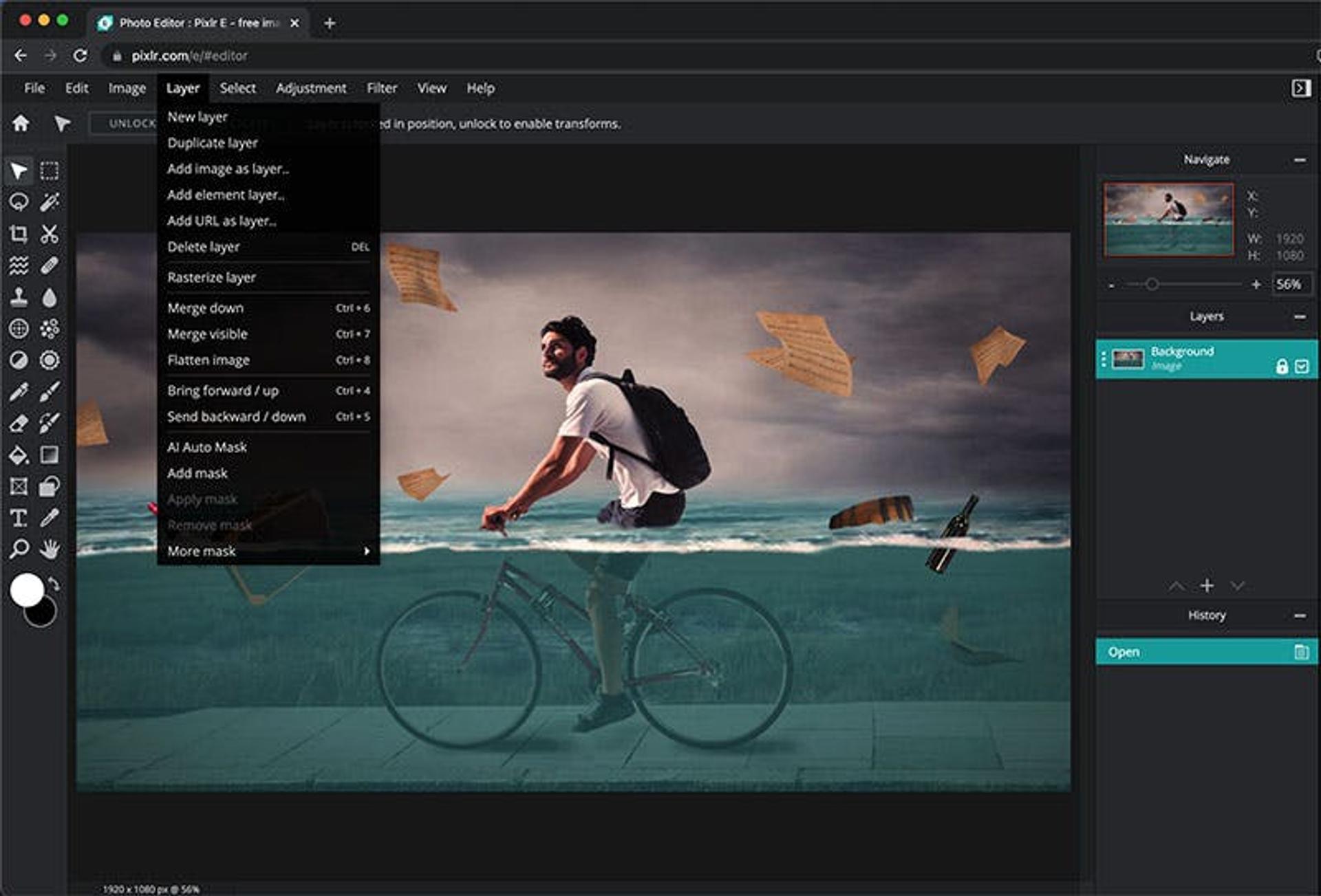Toggle Background layer visibility checkbox
The width and height of the screenshot is (1321, 896).
(1301, 367)
